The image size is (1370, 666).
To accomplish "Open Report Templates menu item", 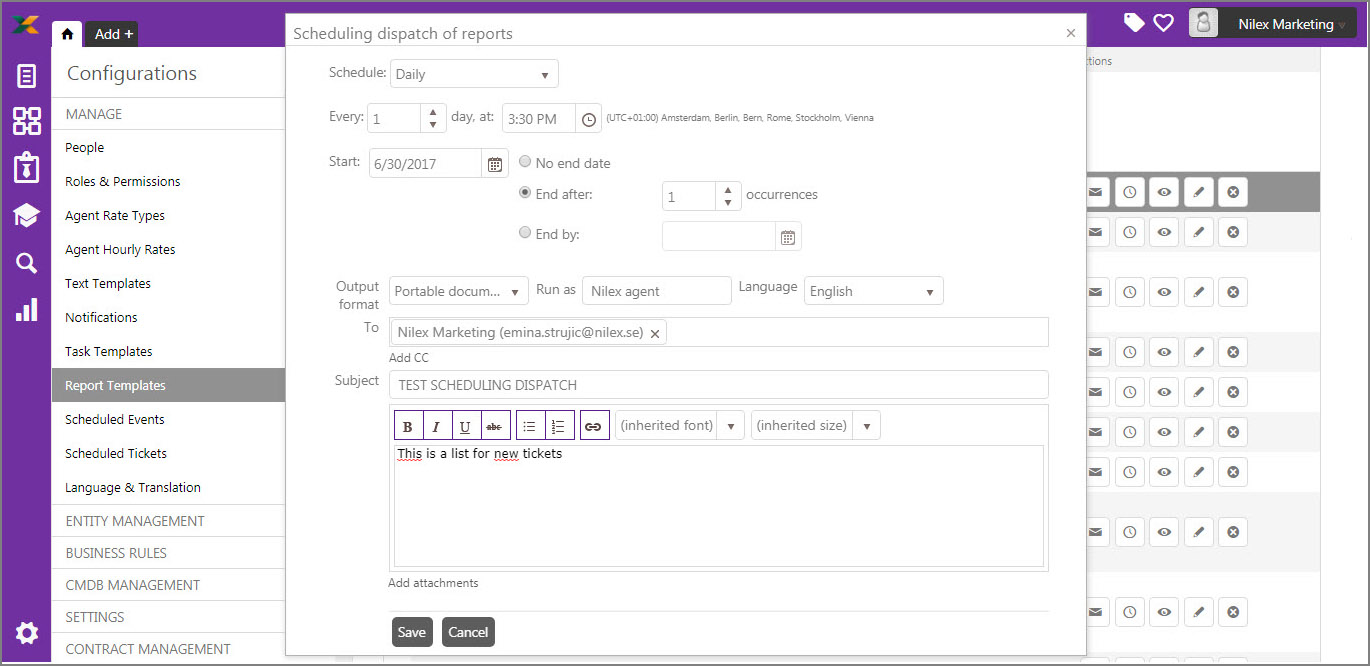I will pos(168,385).
